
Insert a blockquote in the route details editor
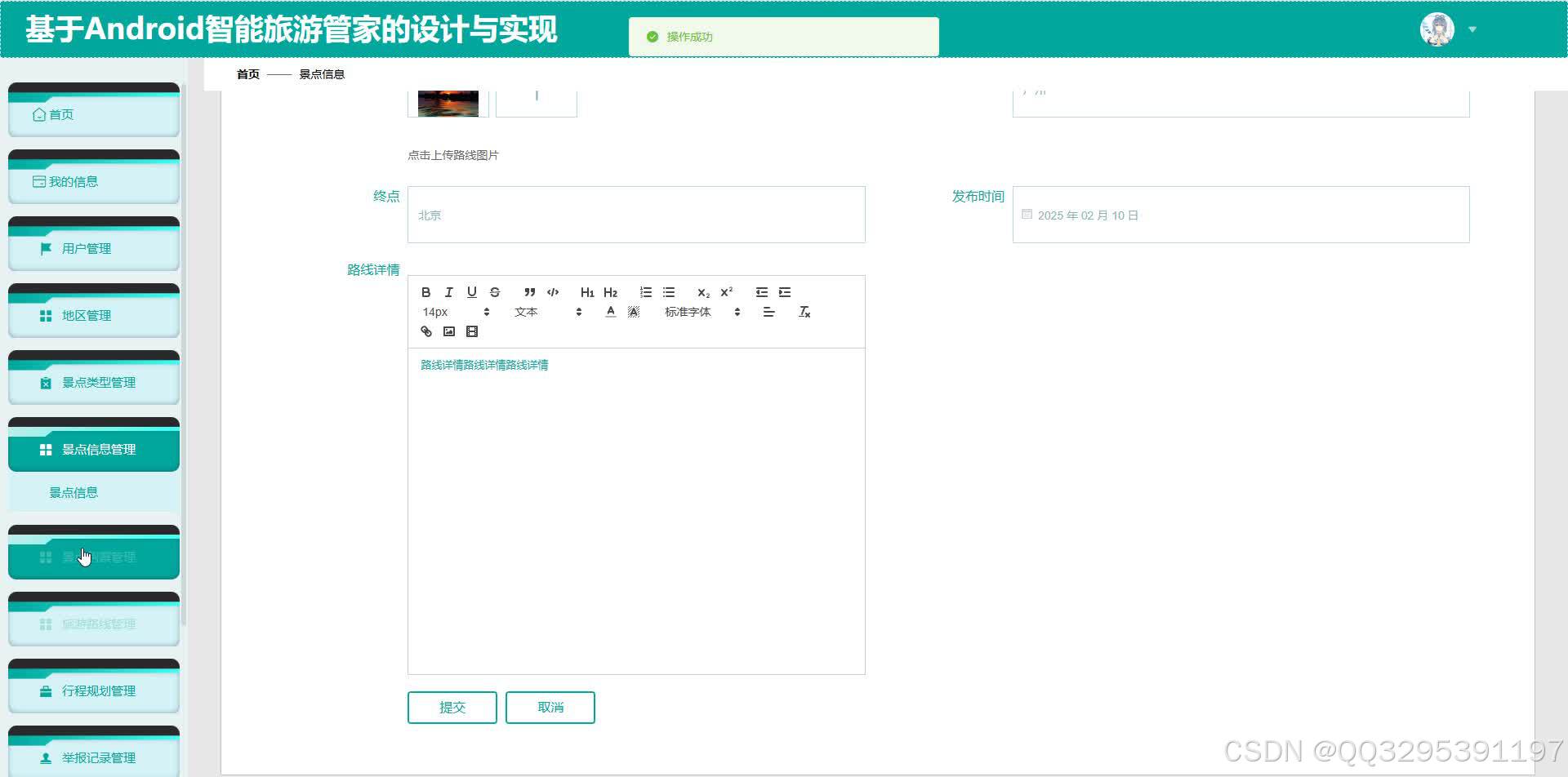(529, 291)
